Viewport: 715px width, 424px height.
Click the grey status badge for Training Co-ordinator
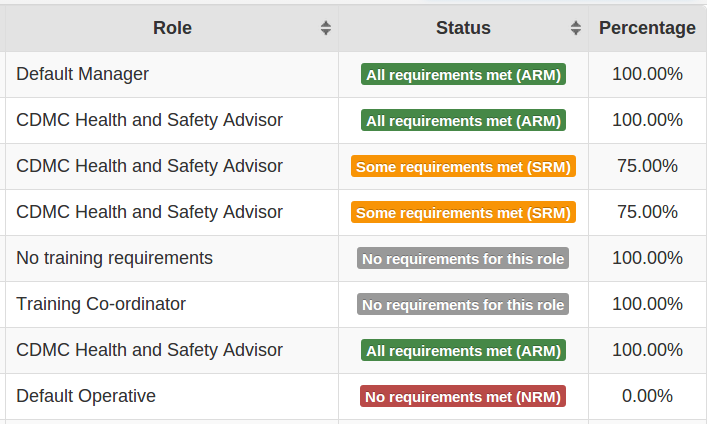click(x=463, y=305)
